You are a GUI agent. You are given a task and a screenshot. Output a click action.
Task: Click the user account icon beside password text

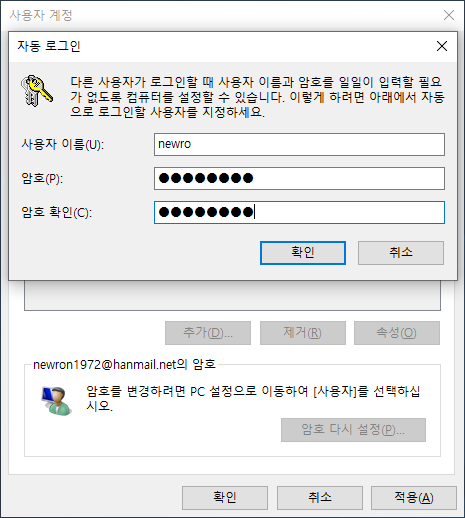tap(56, 401)
